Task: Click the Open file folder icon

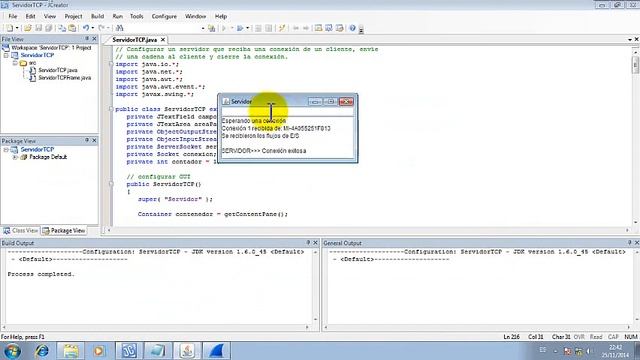Action: click(x=27, y=28)
